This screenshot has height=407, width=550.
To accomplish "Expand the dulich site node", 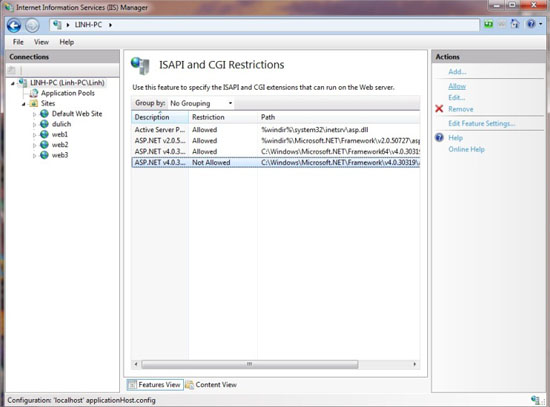I will (x=34, y=125).
